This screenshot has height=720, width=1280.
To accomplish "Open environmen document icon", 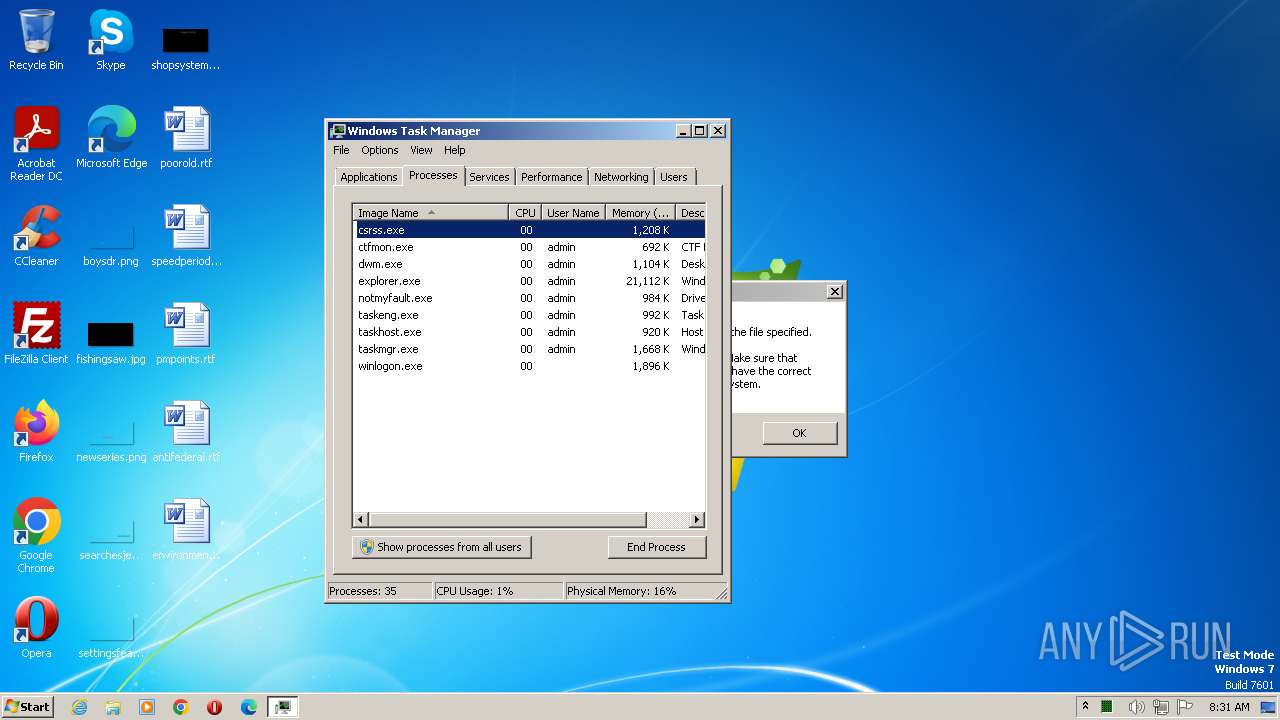I will pyautogui.click(x=186, y=530).
